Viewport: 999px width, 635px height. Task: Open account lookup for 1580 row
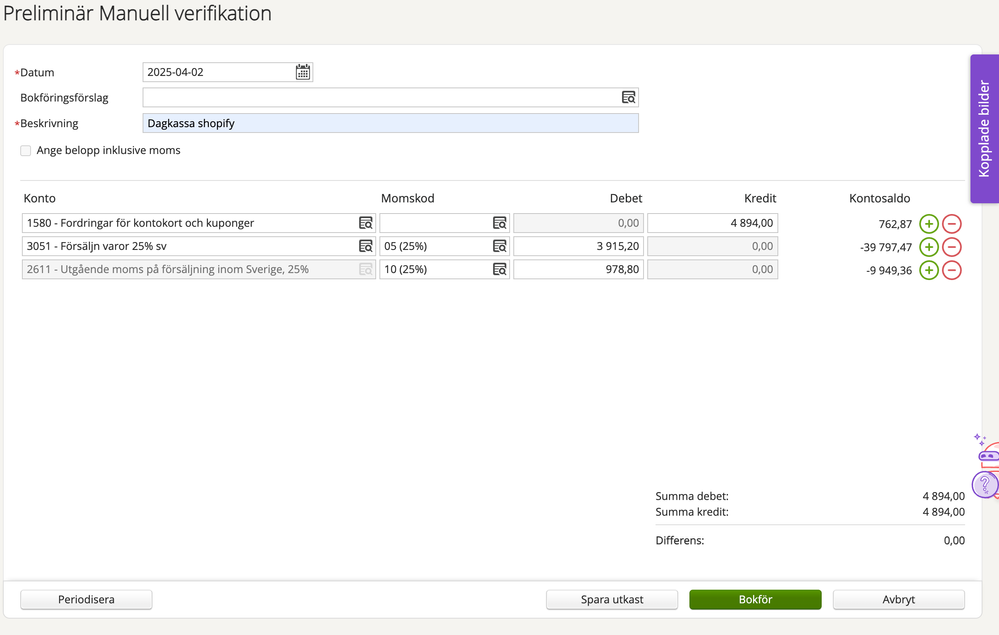pos(365,223)
